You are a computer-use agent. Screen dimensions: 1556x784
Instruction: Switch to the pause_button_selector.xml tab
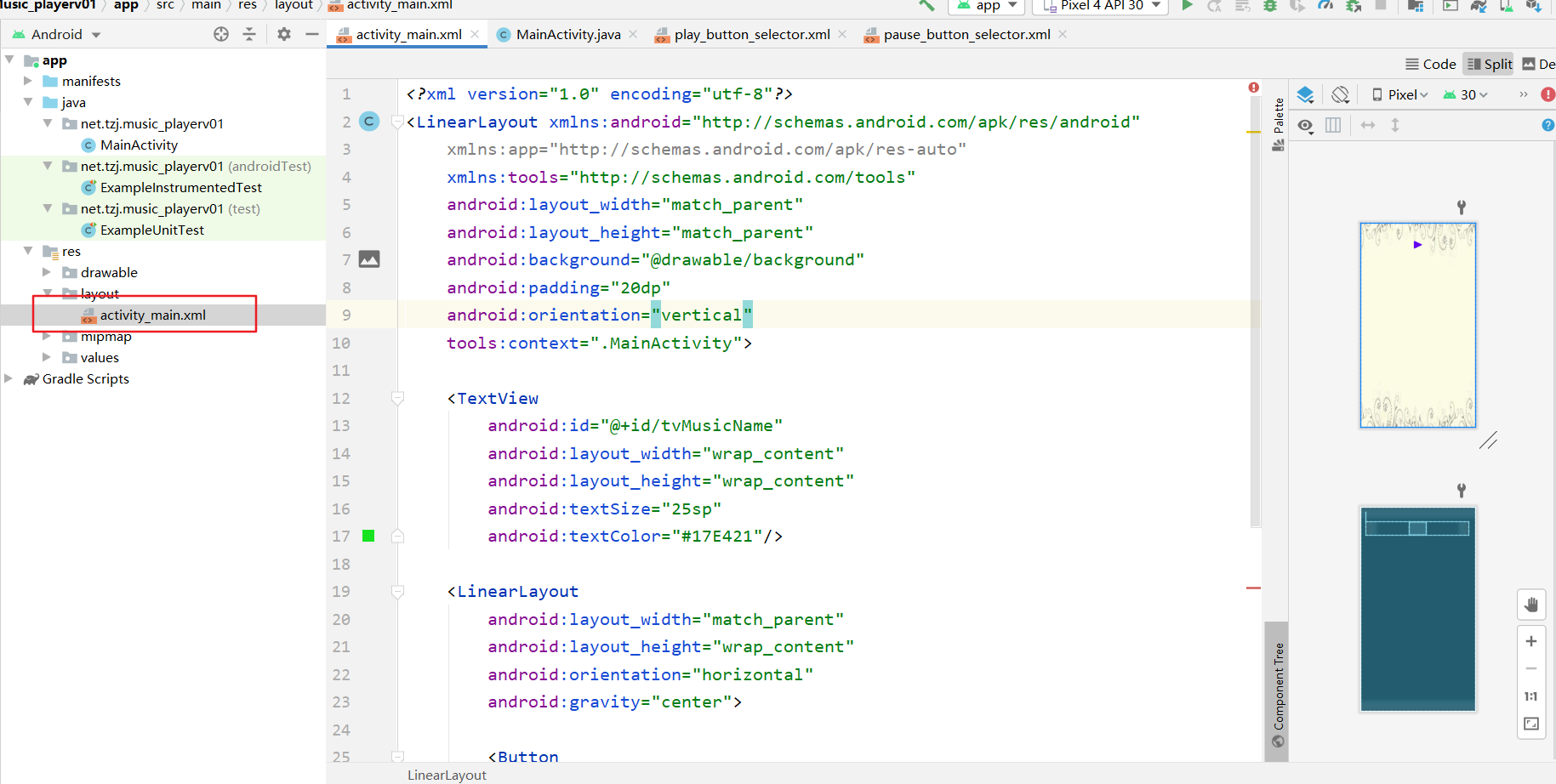(x=966, y=34)
